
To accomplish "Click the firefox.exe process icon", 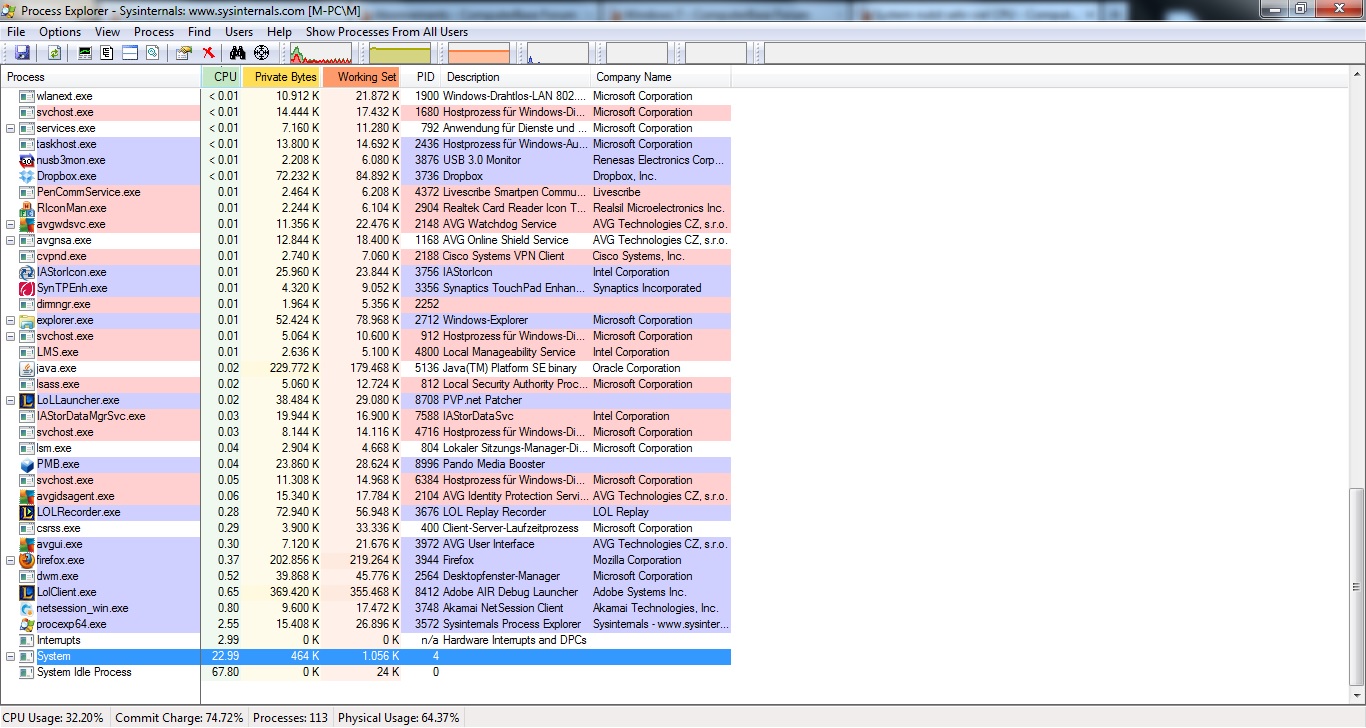I will [x=27, y=560].
